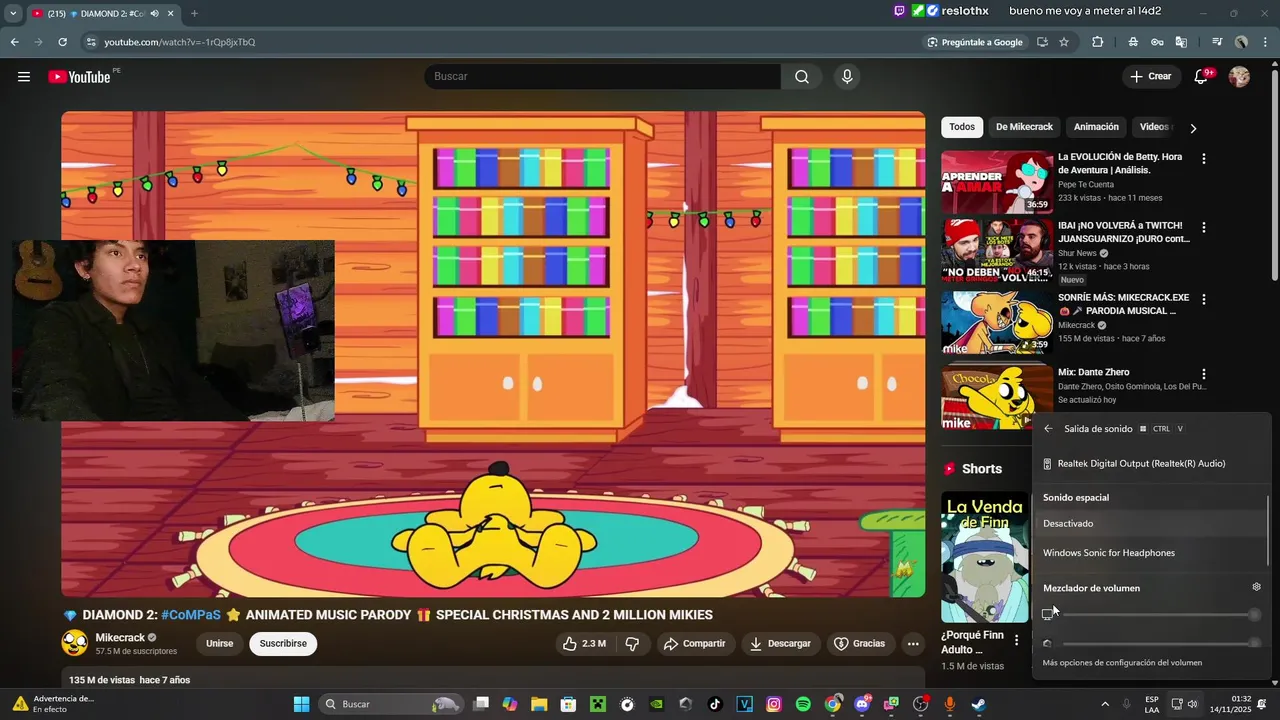This screenshot has height=720, width=1280.
Task: Open options menu for Mix: Dante Zhero
Action: (1204, 374)
